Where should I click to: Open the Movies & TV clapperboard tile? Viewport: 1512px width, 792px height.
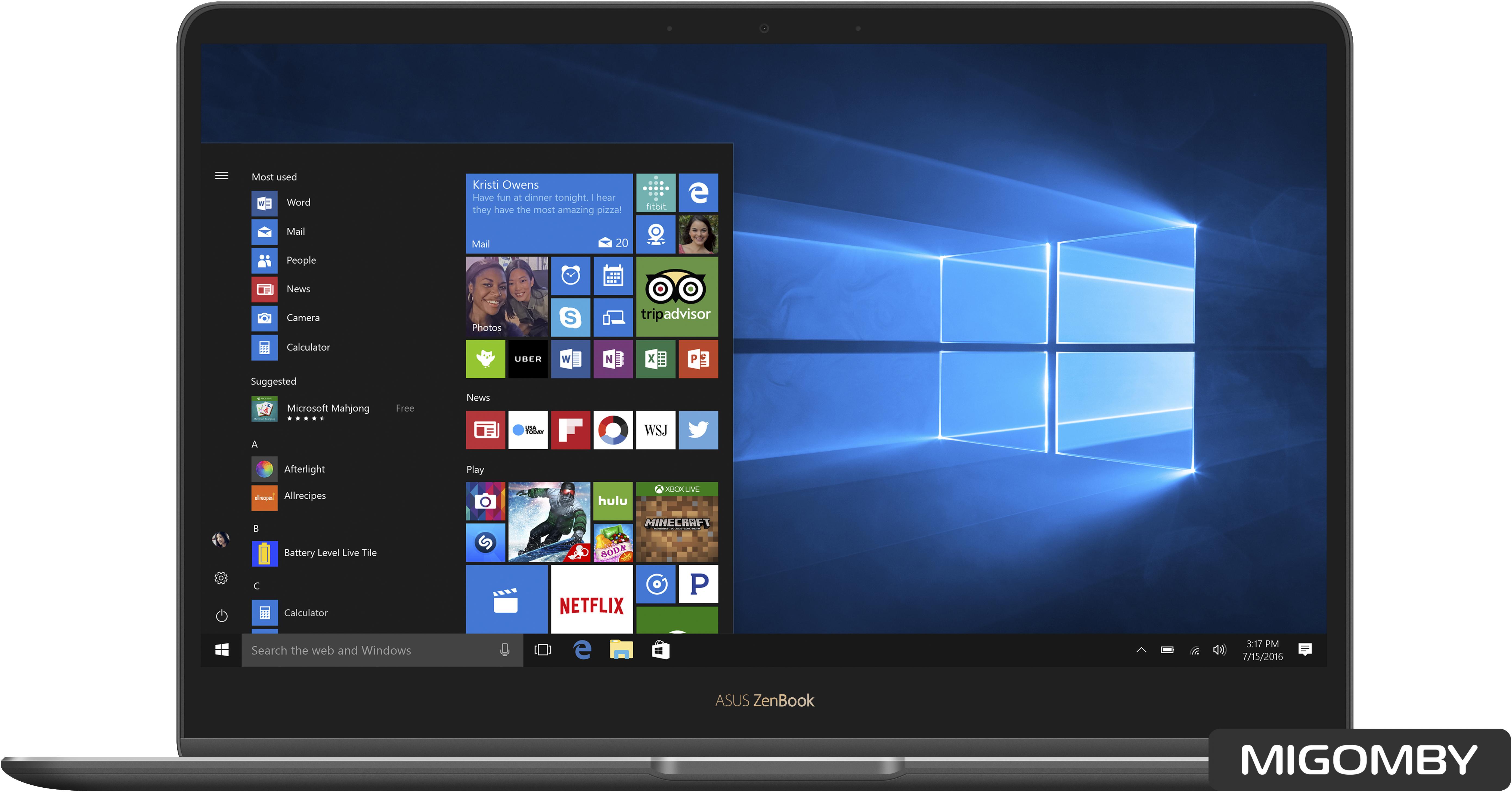[507, 599]
